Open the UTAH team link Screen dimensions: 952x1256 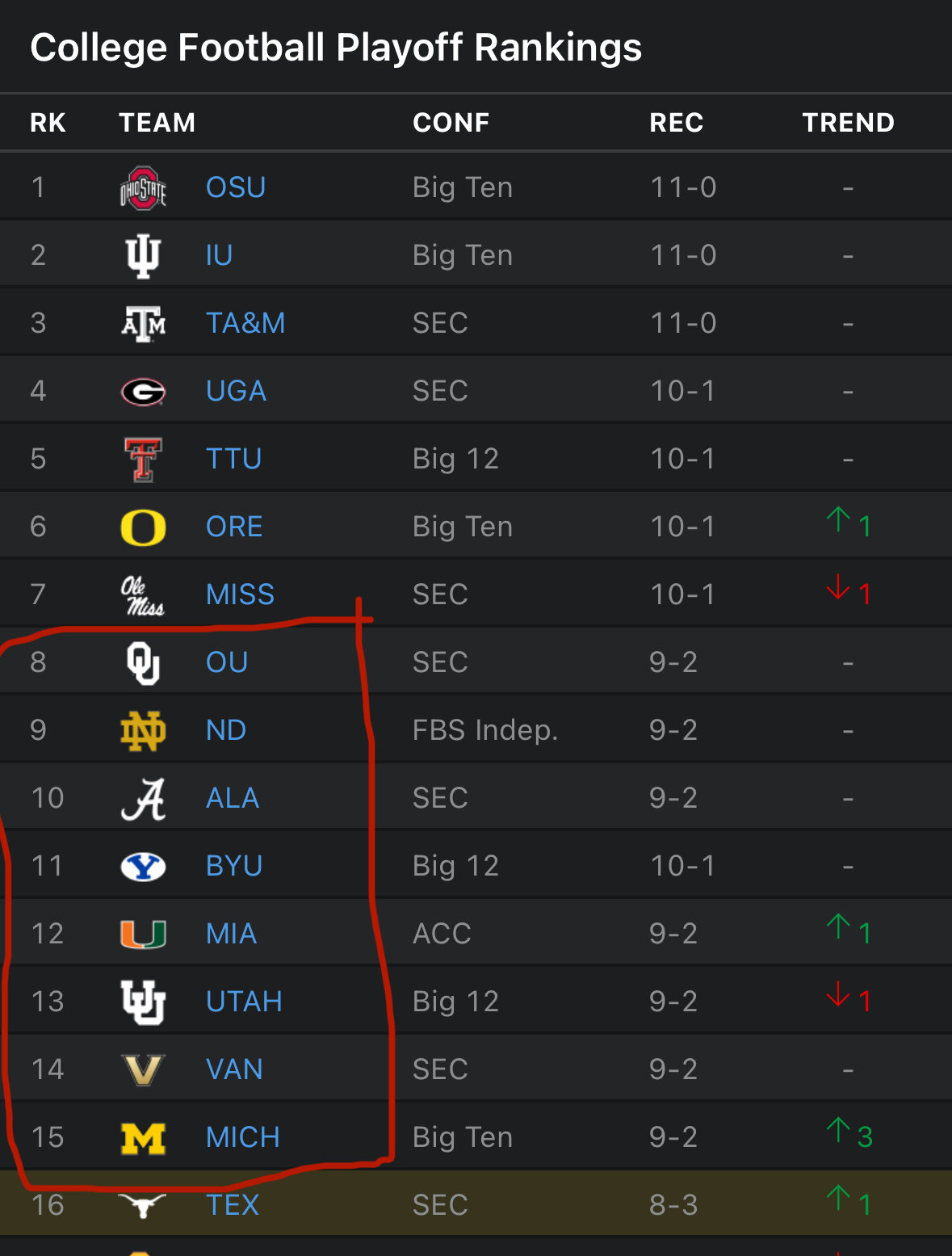click(x=244, y=1002)
